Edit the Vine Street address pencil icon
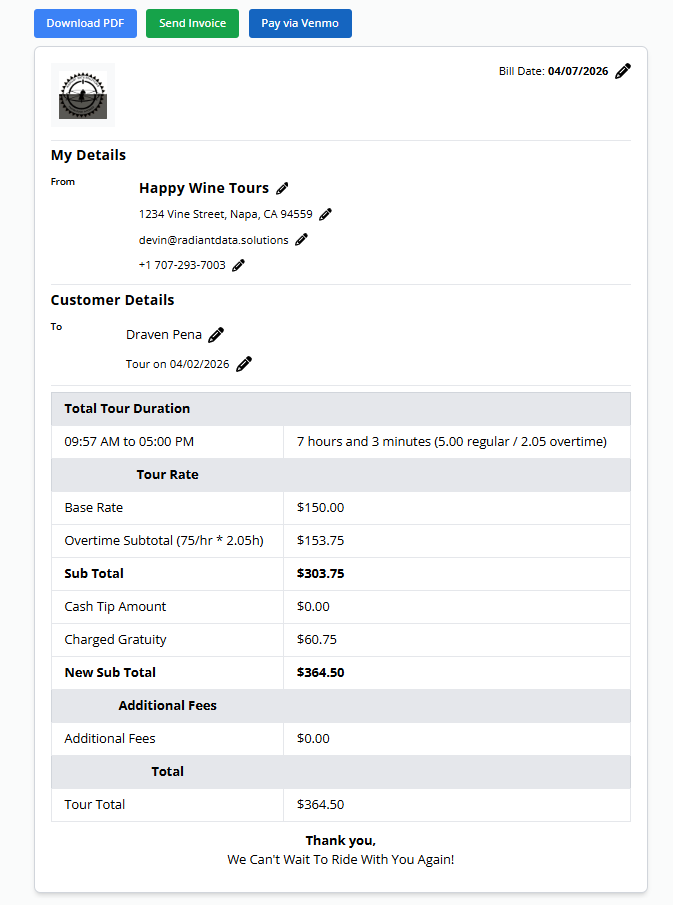The image size is (673, 905). coord(326,214)
